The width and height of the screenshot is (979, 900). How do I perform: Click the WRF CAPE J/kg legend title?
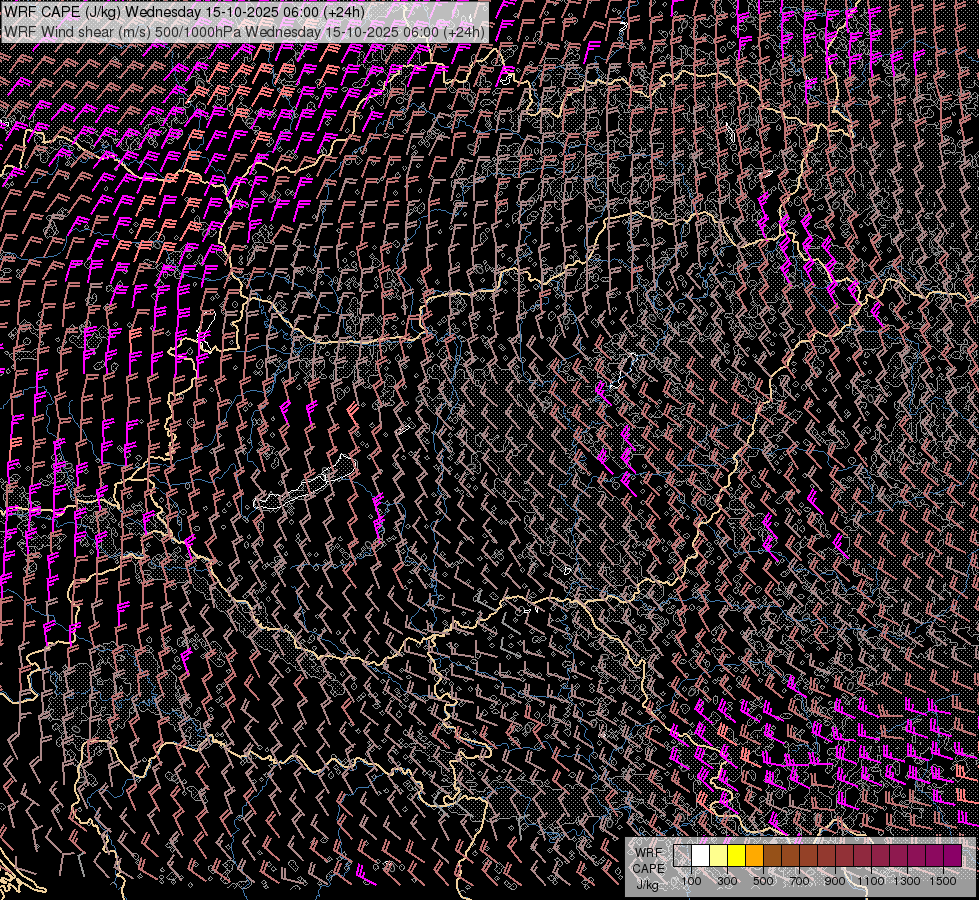click(648, 868)
